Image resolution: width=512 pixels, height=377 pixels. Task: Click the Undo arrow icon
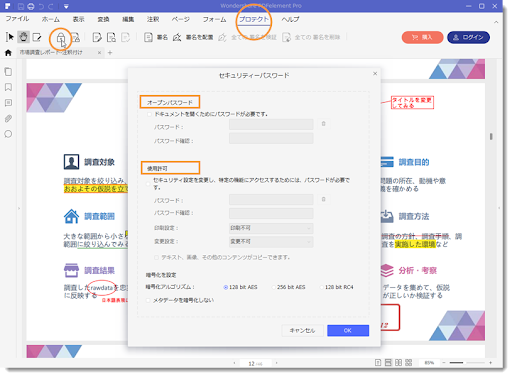(x=41, y=6)
